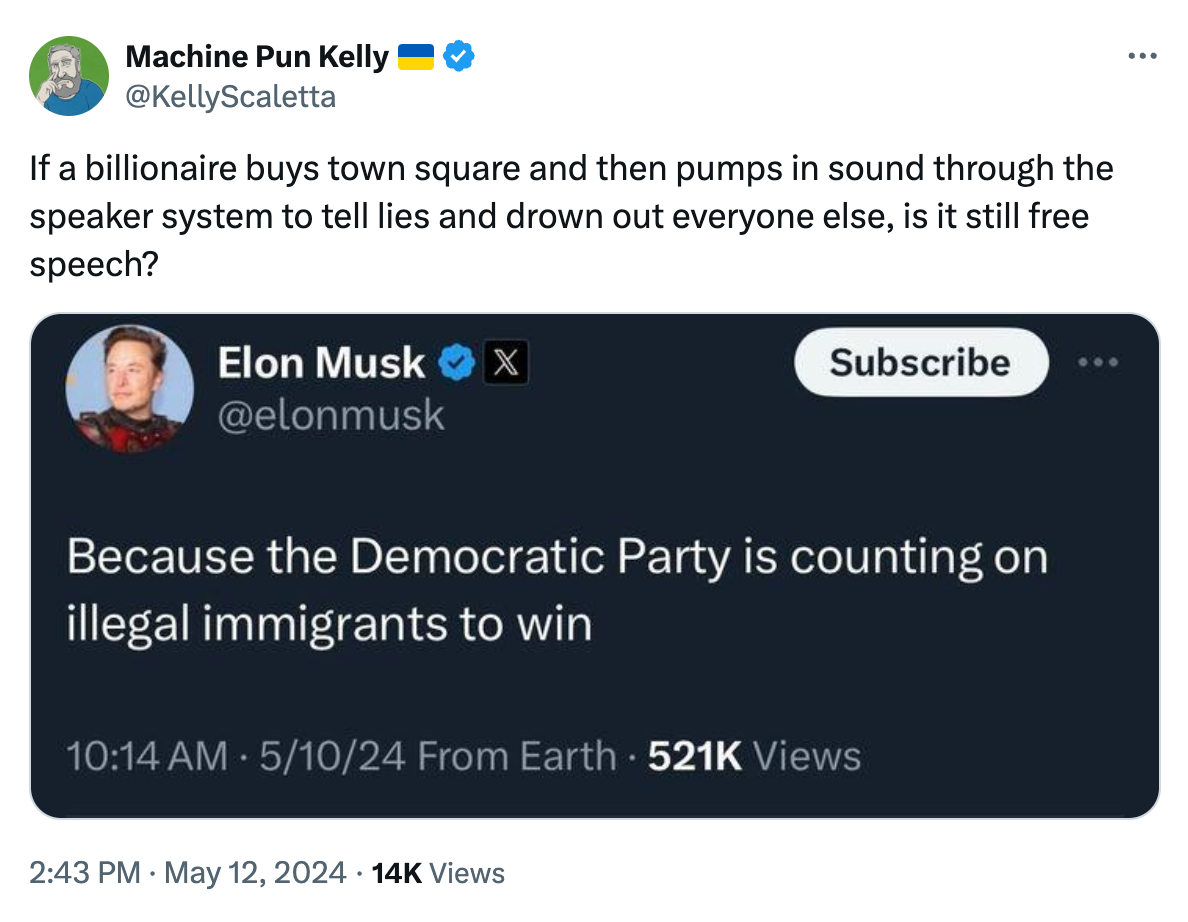Screen dimensions: 1188x922
Task: Click the 10:14 AM 5/10/24 quoted timestamp
Action: [x=236, y=756]
